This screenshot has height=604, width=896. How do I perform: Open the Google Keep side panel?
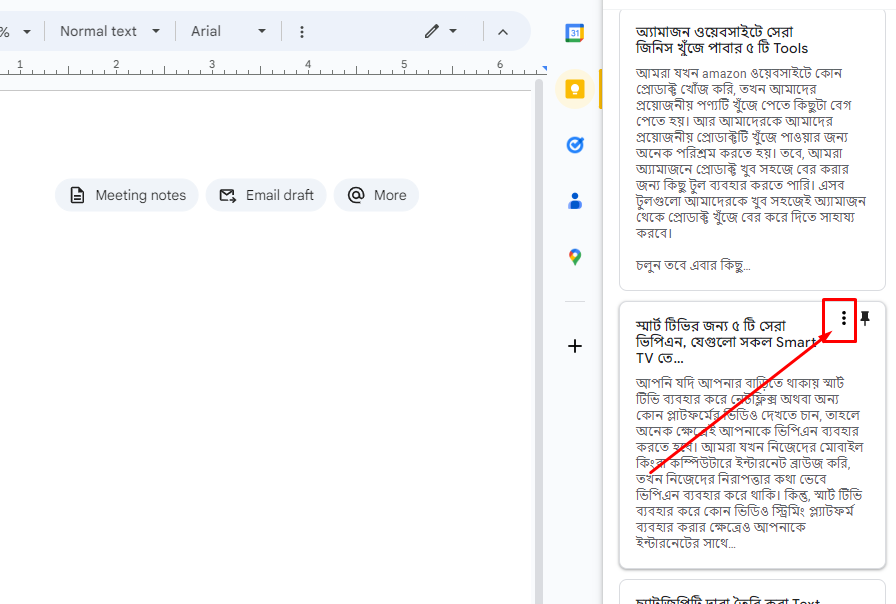[x=575, y=89]
